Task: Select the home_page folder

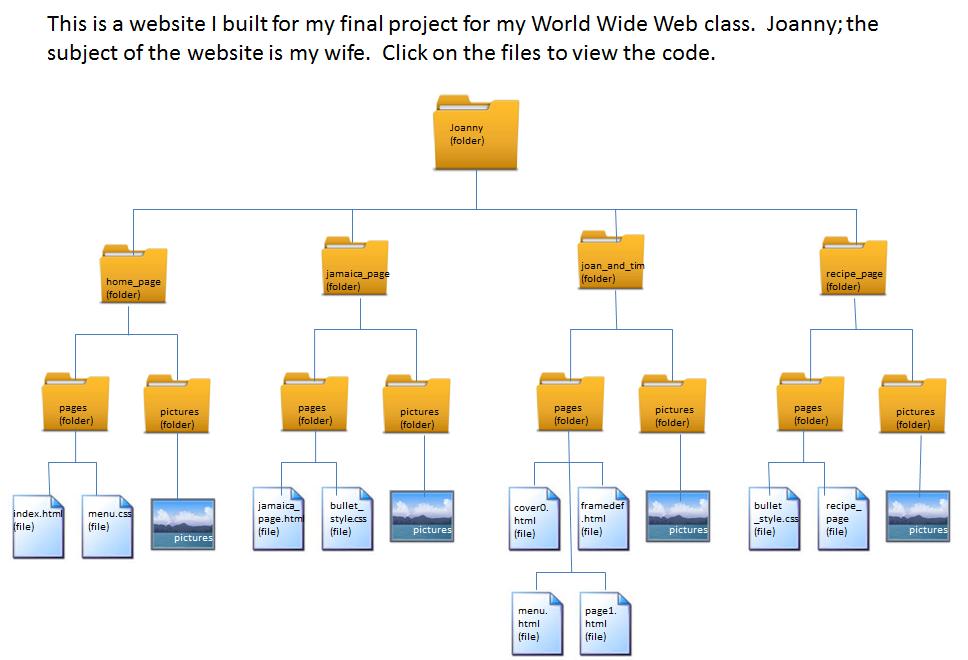Action: click(130, 277)
